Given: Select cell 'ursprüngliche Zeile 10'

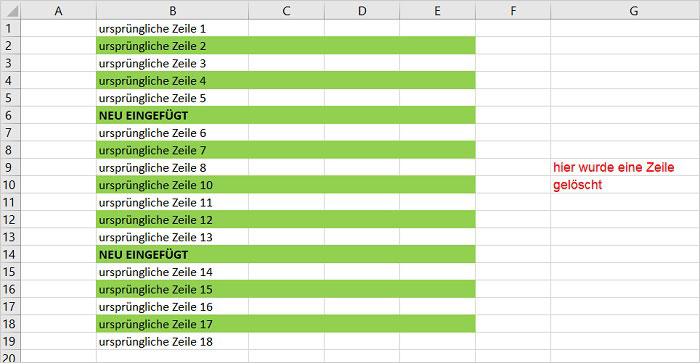Looking at the screenshot, I should (x=172, y=185).
